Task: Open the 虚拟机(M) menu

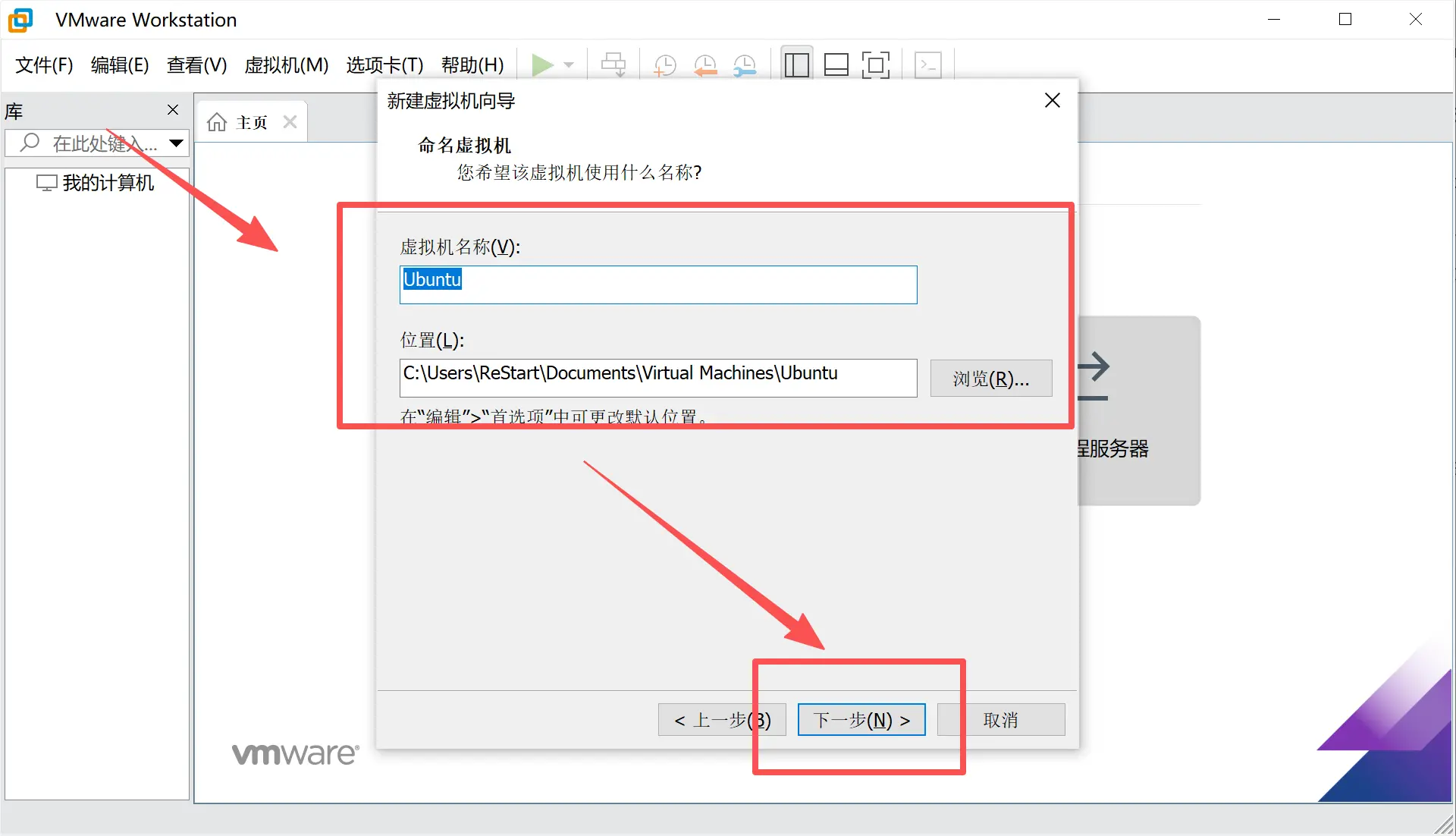Action: (287, 65)
